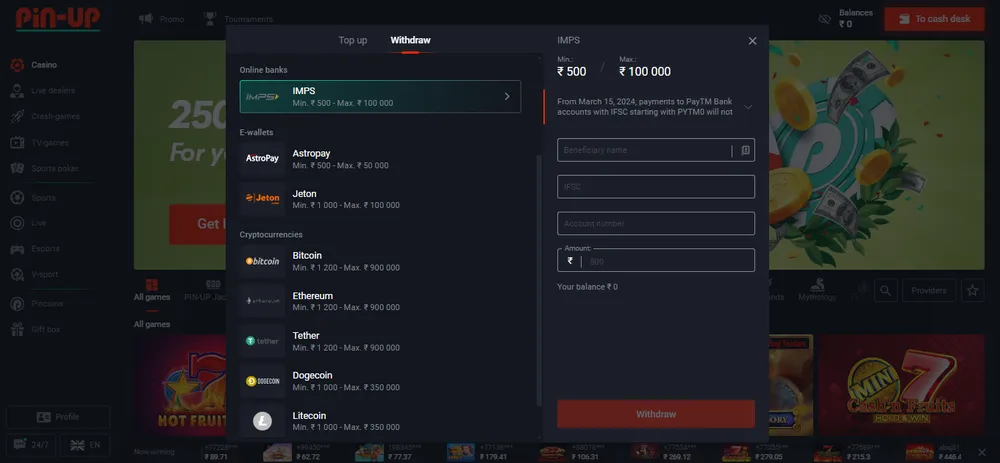1000x463 pixels.
Task: Open V-sport in sidebar
Action: [x=34, y=274]
